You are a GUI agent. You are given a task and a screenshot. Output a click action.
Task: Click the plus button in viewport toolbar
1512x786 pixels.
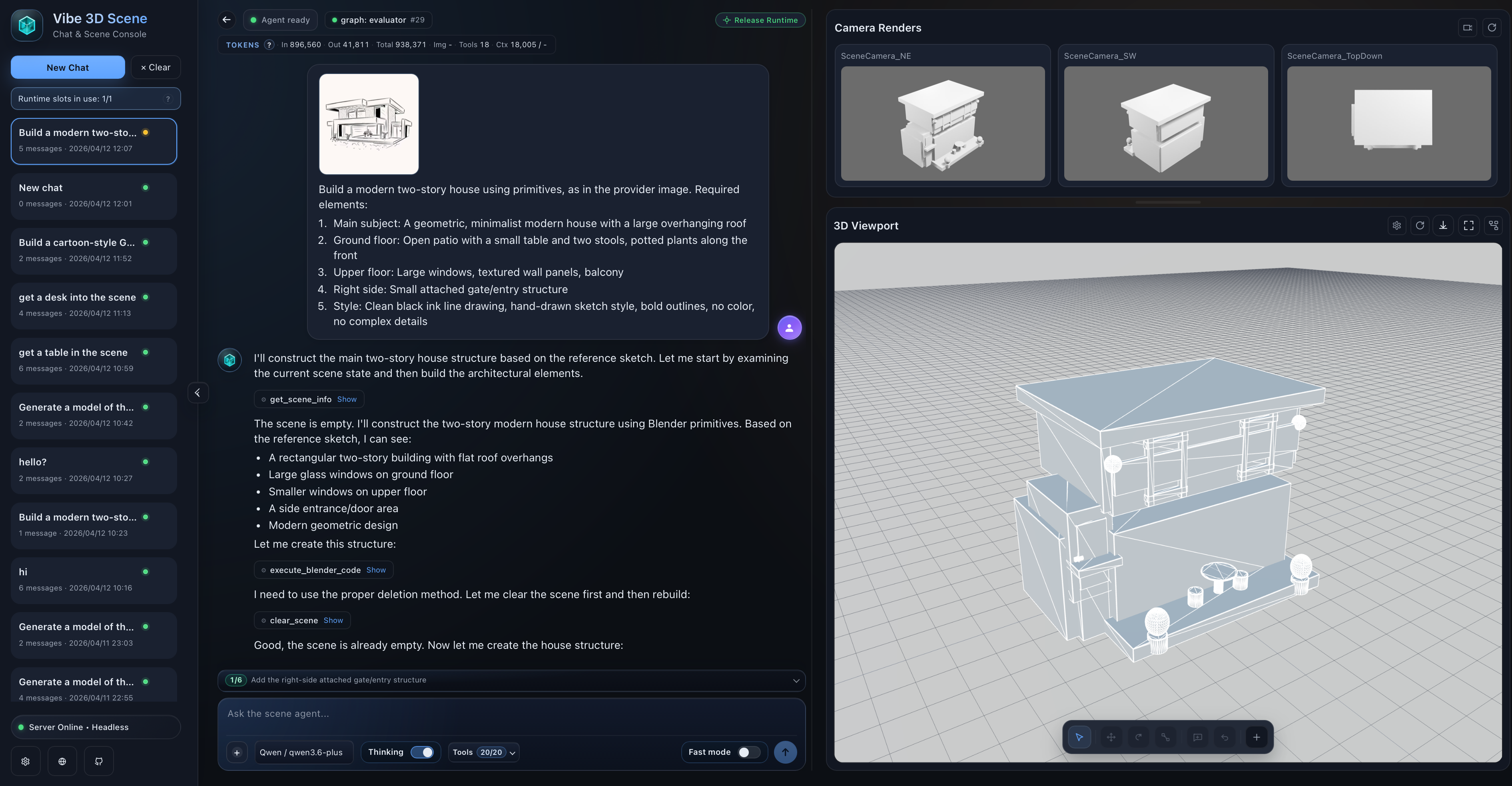pos(1256,737)
